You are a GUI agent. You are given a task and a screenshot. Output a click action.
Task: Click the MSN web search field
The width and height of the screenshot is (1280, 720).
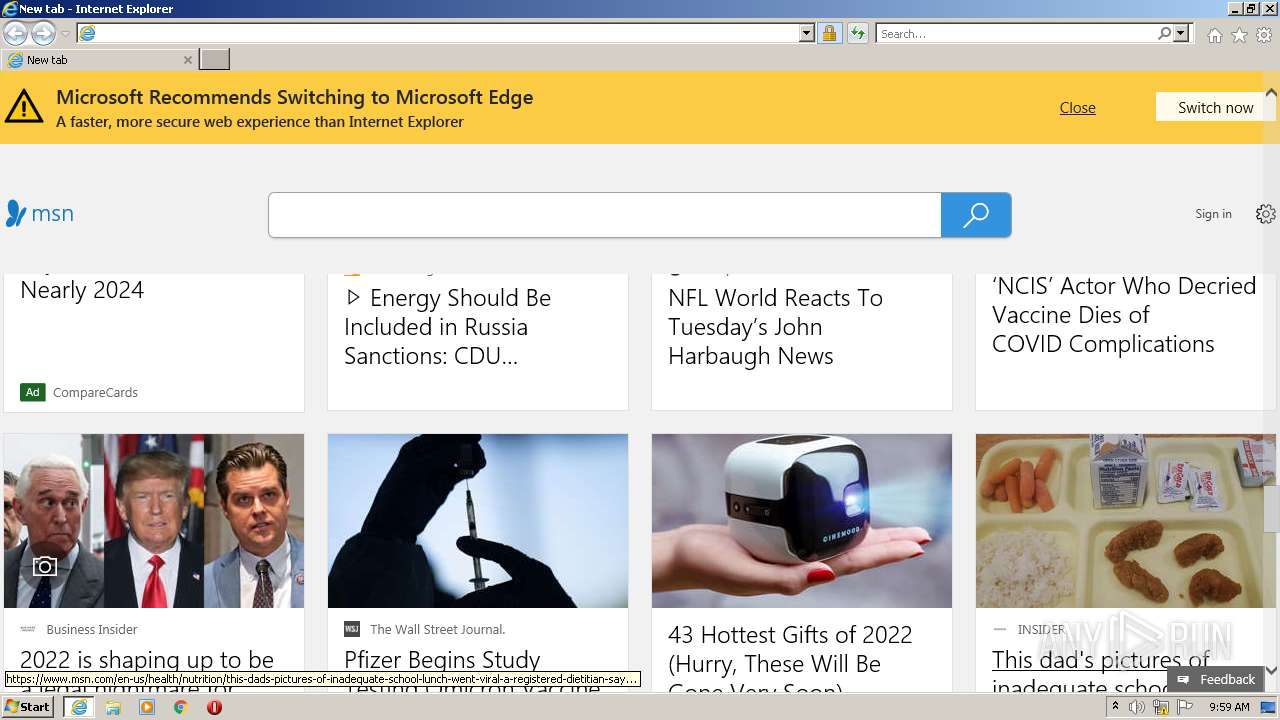605,215
